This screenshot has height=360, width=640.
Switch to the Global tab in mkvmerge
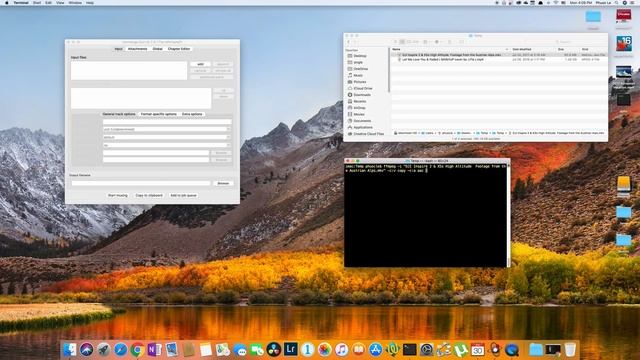(158, 49)
